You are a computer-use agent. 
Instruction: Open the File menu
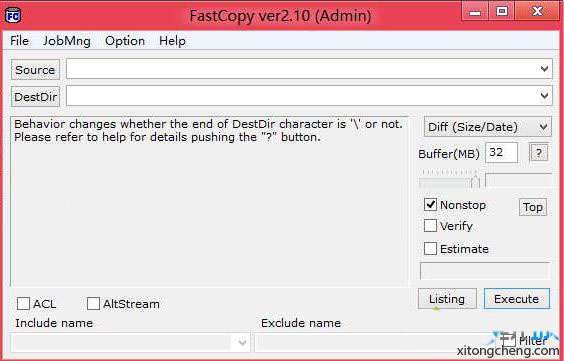pyautogui.click(x=19, y=41)
